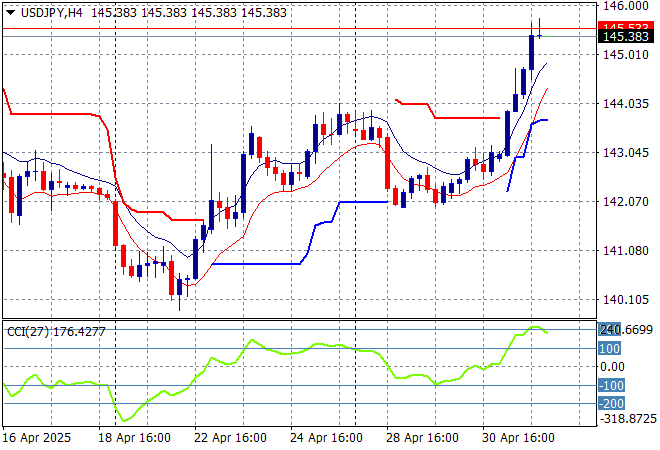Click the red 145.5 price level tag
The width and height of the screenshot is (660, 450).
coord(625,26)
